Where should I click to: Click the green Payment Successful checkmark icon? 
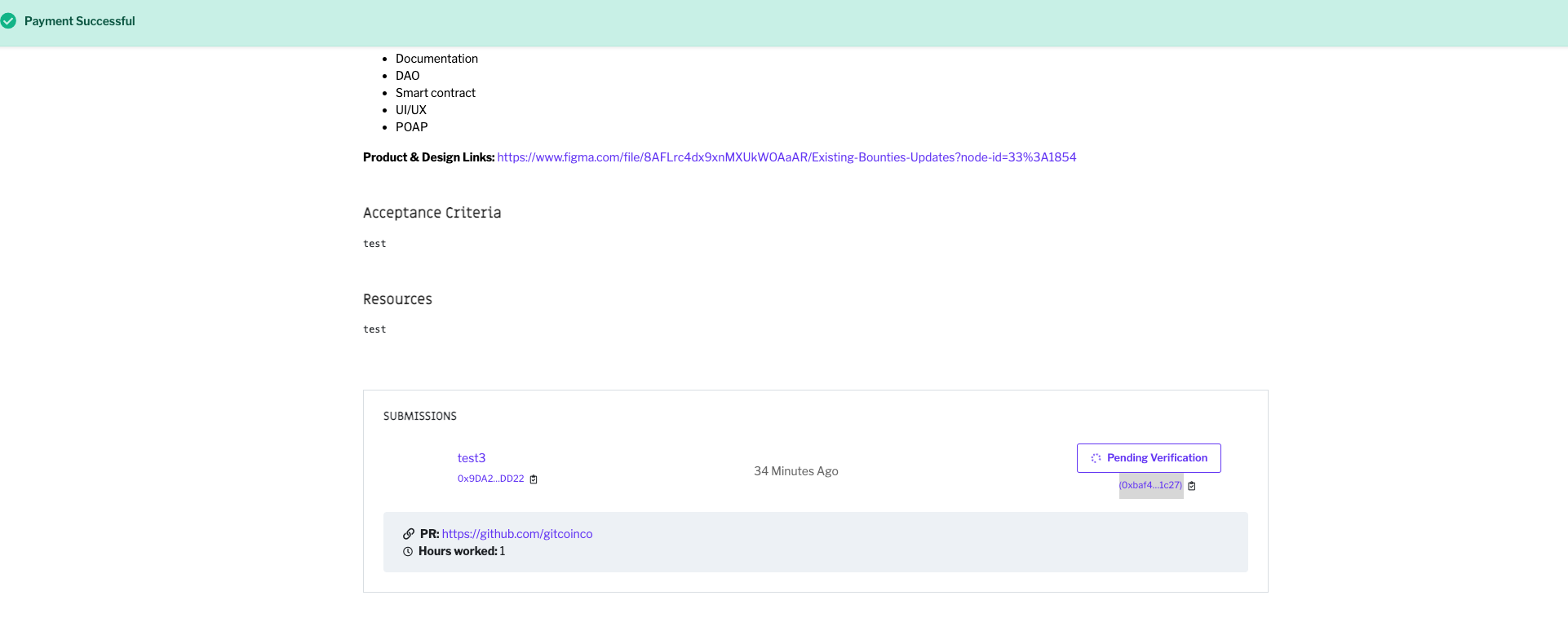click(8, 21)
